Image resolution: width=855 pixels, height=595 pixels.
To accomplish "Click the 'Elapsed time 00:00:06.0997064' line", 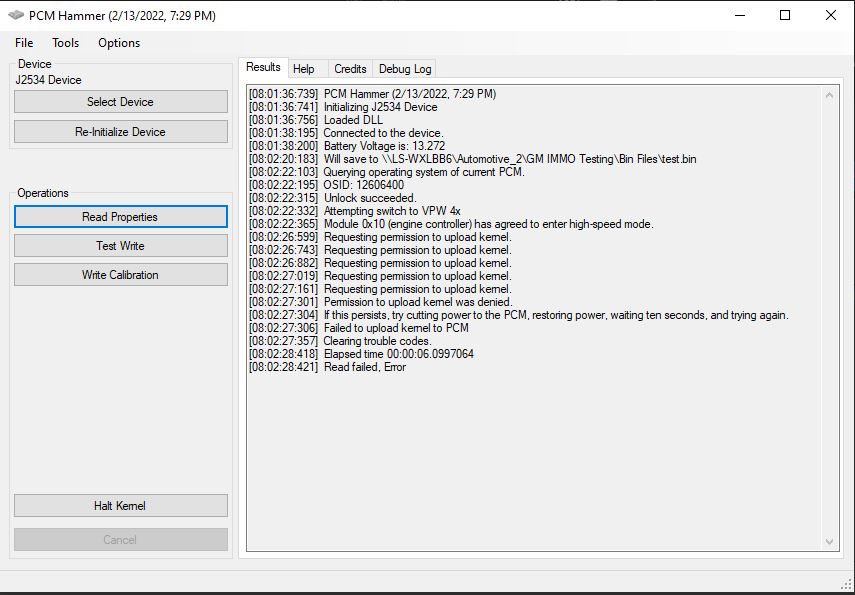I will click(x=362, y=354).
